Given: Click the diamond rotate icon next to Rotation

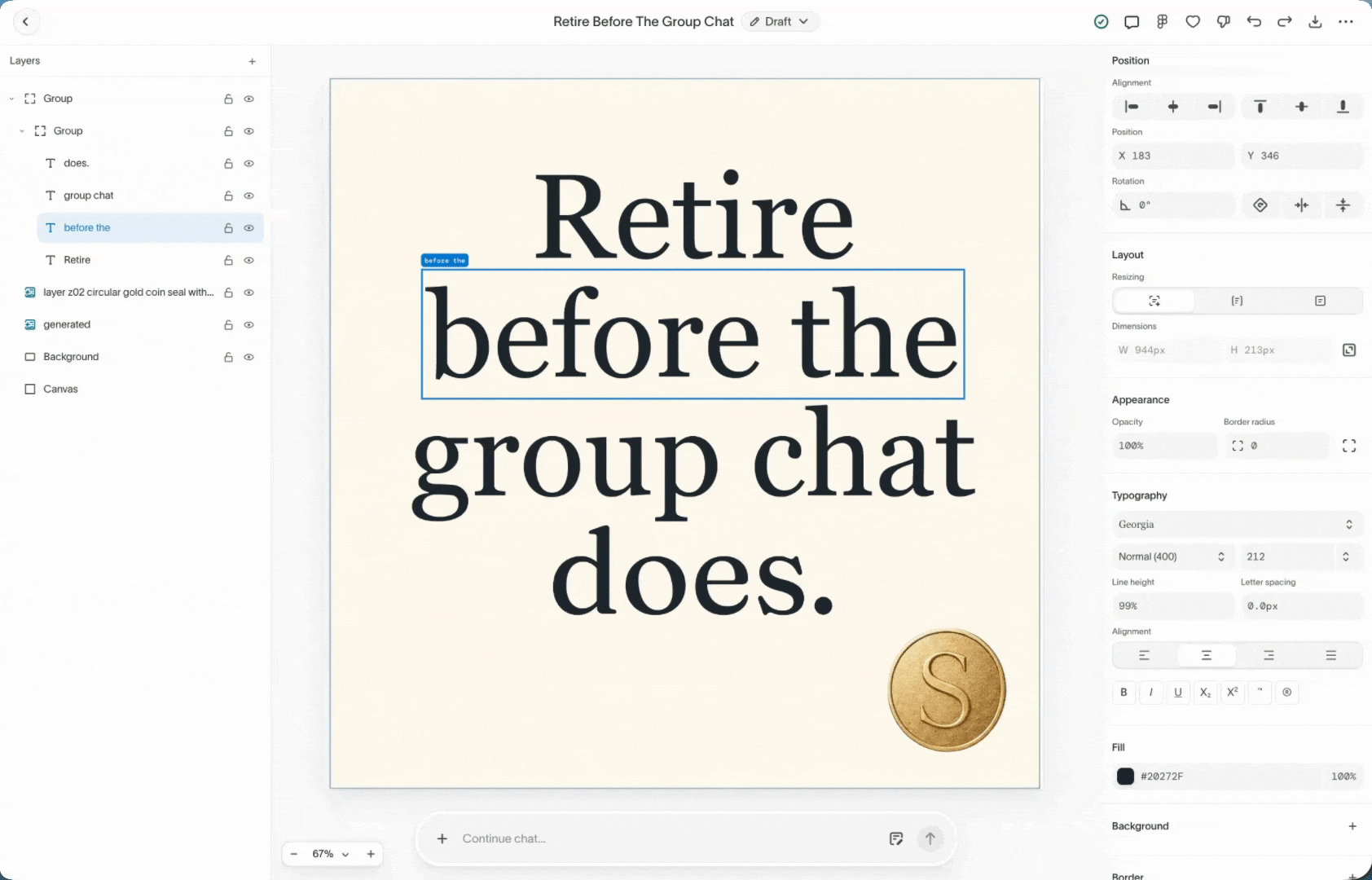Looking at the screenshot, I should [1260, 205].
